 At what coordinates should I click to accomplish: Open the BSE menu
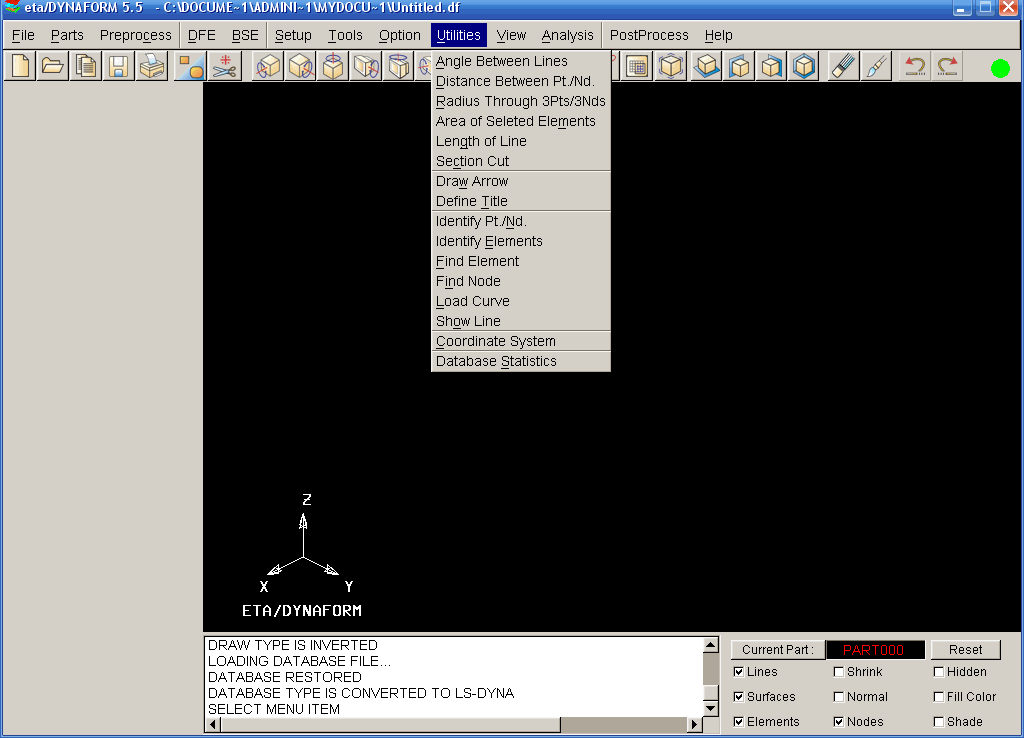(x=246, y=35)
